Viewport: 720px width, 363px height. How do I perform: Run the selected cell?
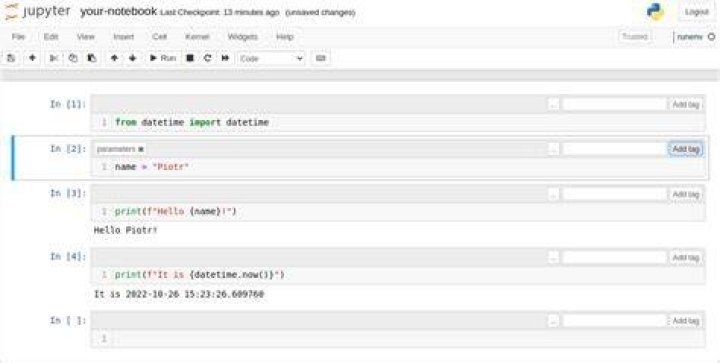[163, 58]
